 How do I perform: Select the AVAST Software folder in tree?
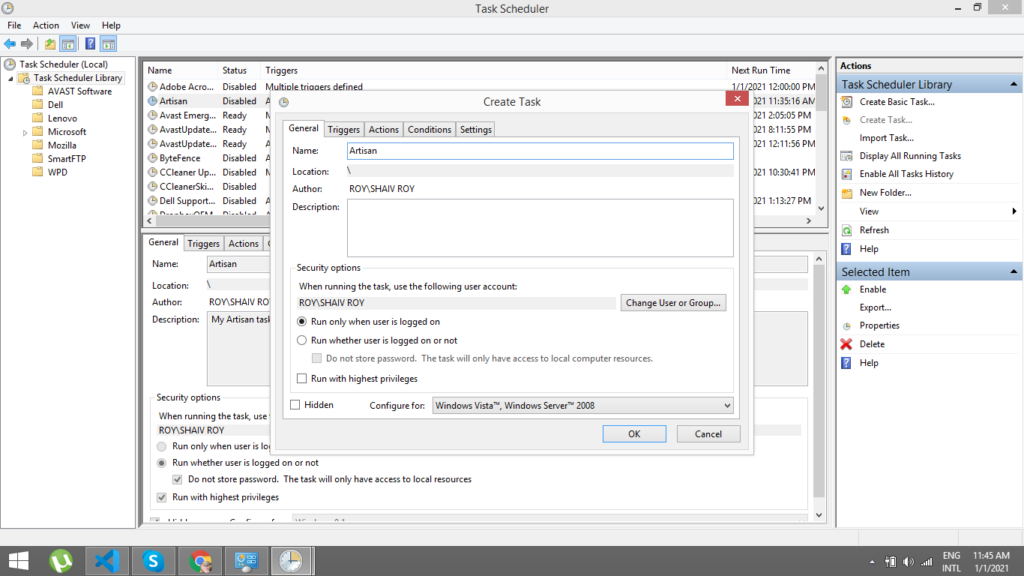tap(79, 91)
